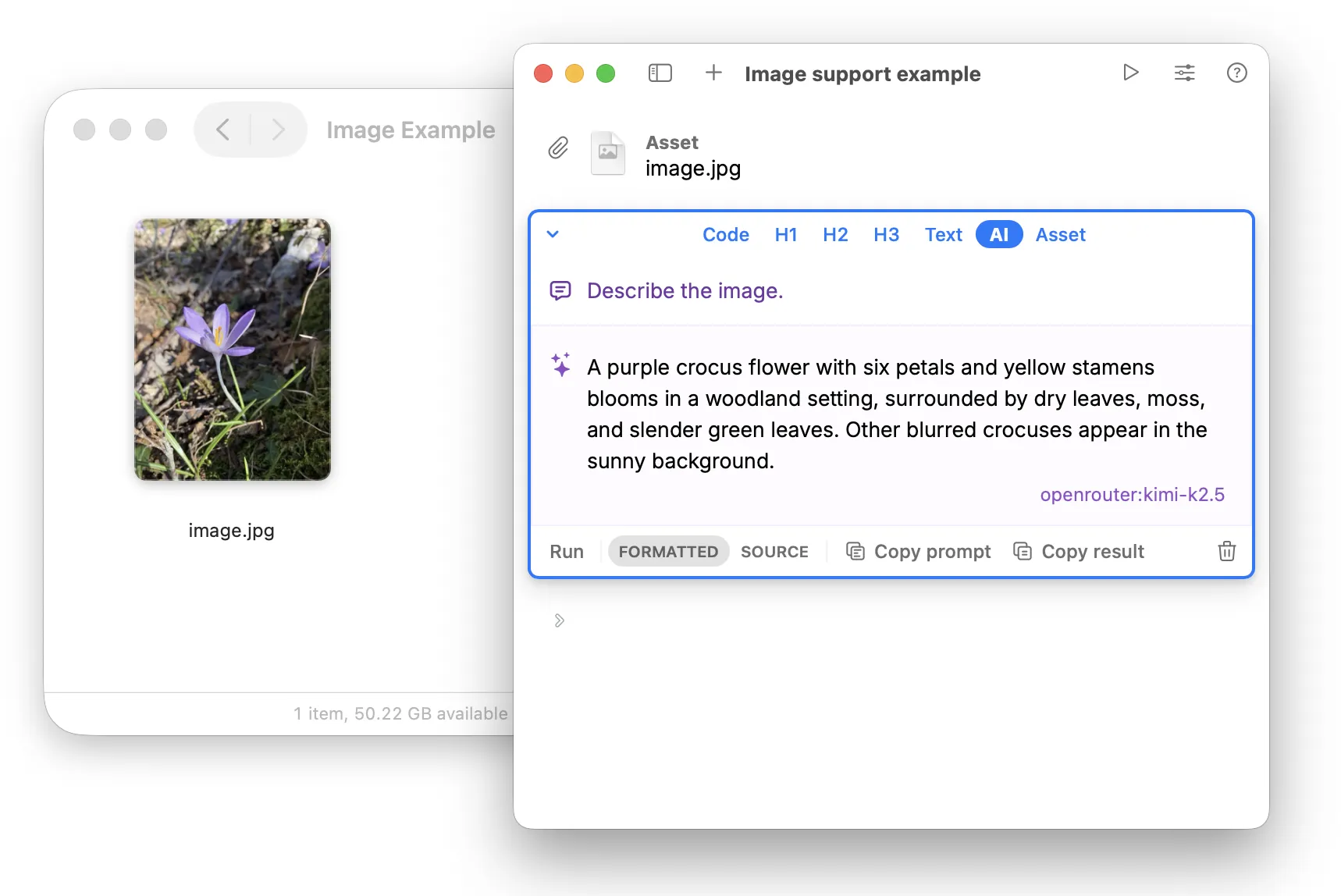Select the Text block type
The width and height of the screenshot is (1341, 896).
(x=943, y=234)
